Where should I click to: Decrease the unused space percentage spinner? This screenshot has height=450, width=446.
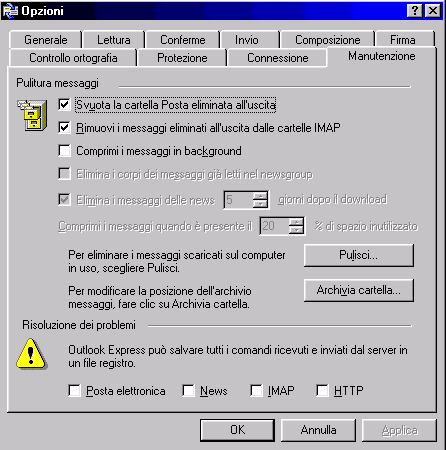[296, 230]
